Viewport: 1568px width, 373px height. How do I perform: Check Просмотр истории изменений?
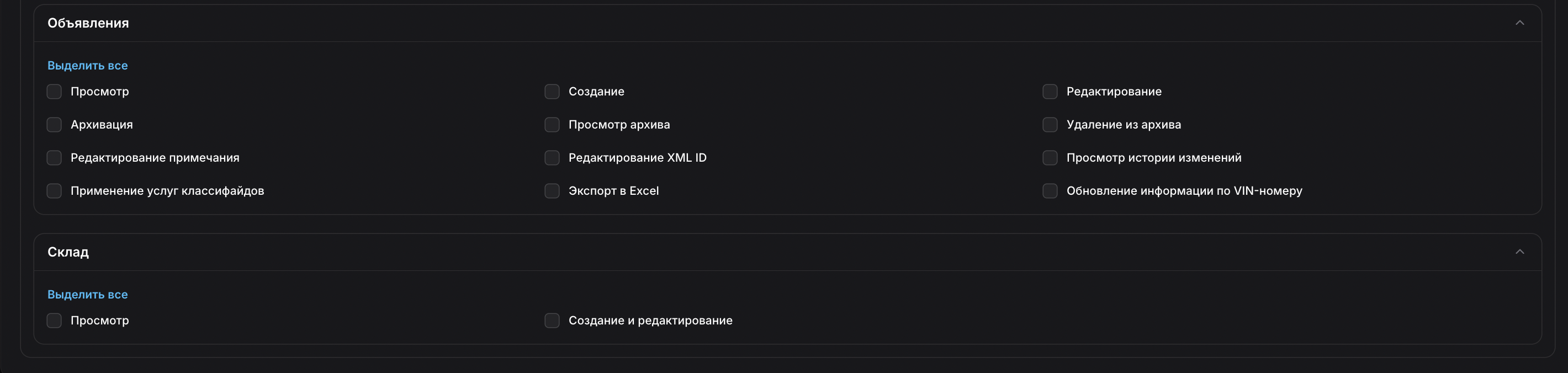[x=1050, y=158]
